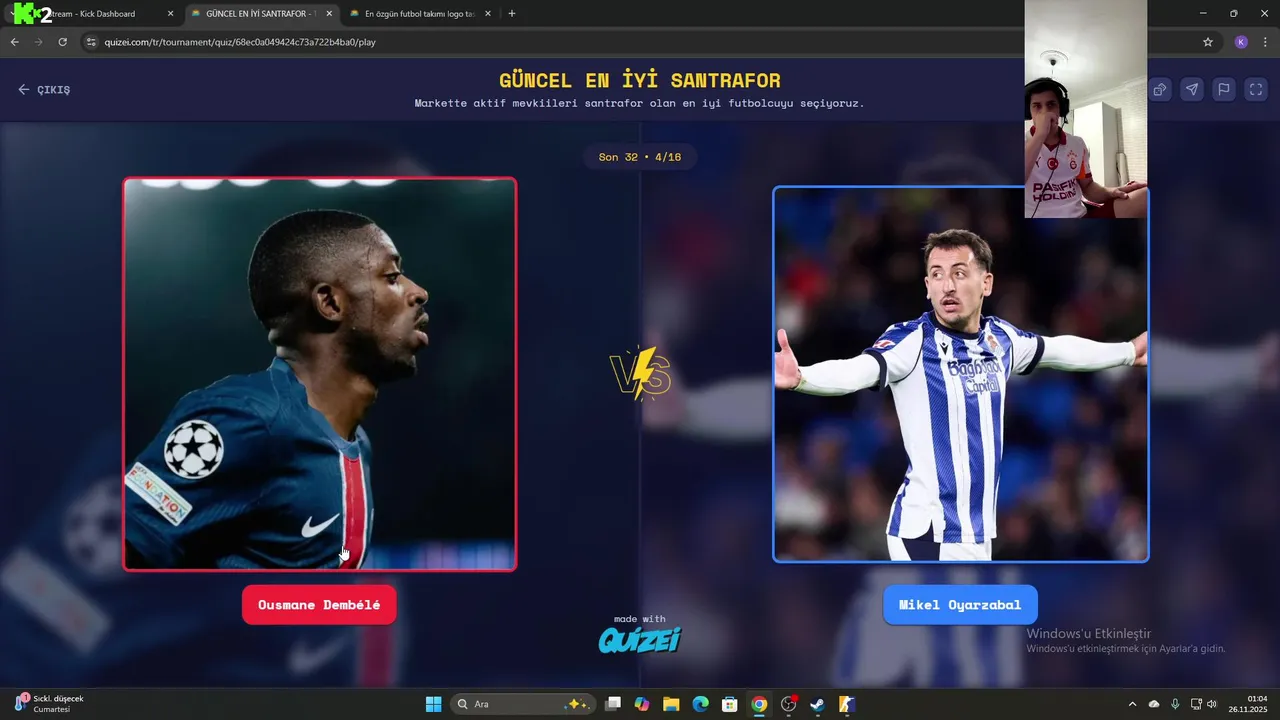Select the Ousmane Dembélé photo card
Viewport: 1280px width, 720px height.
(320, 374)
